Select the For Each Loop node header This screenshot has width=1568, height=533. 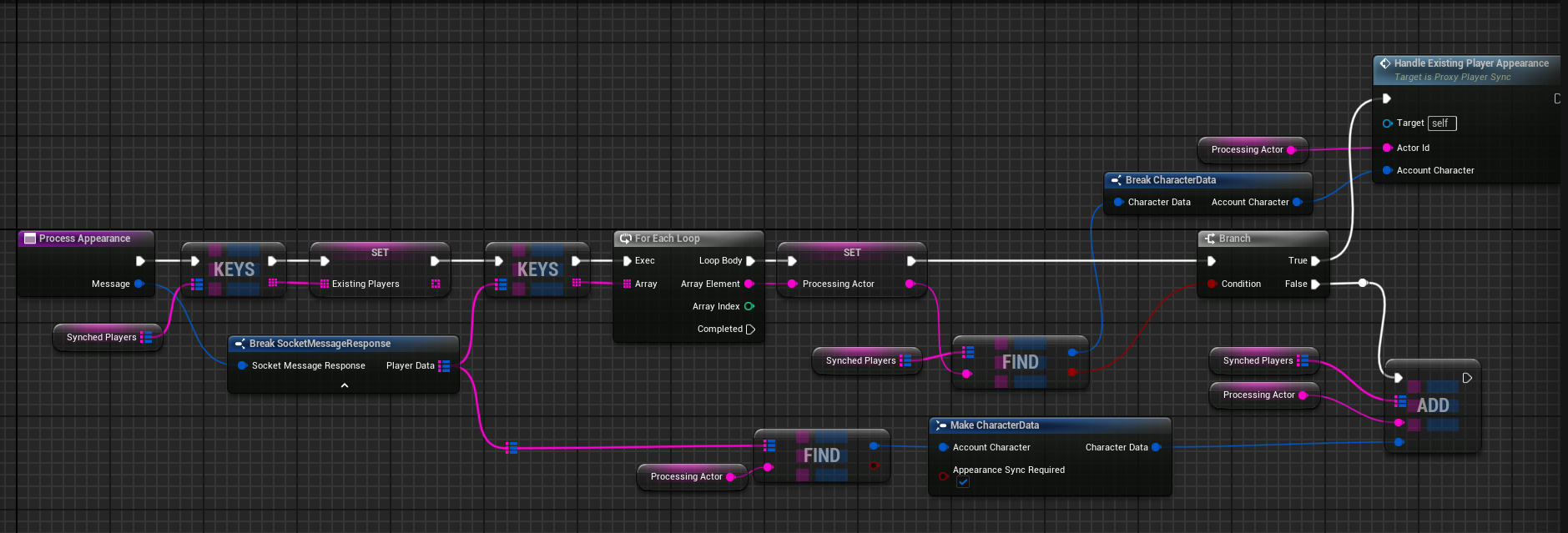[x=688, y=239]
